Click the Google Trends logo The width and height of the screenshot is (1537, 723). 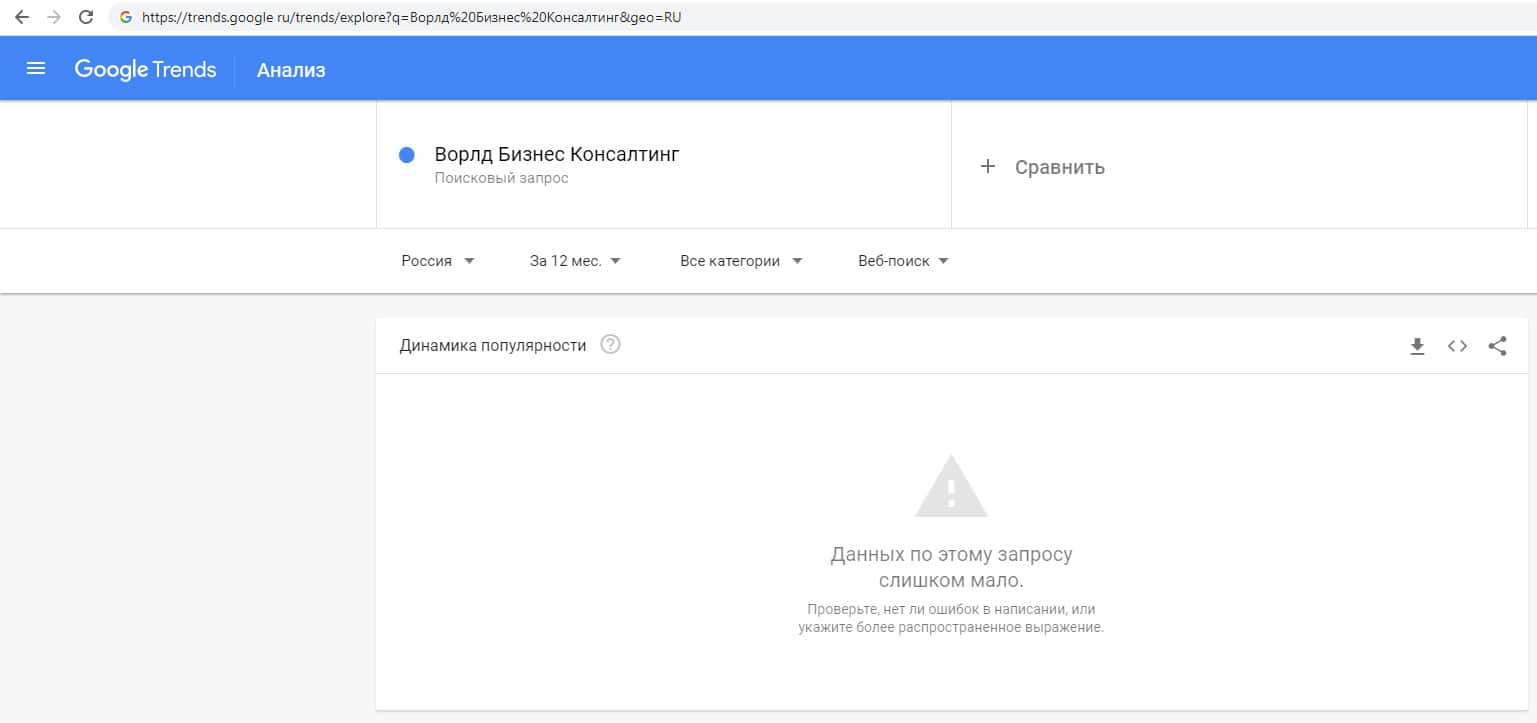[x=145, y=69]
